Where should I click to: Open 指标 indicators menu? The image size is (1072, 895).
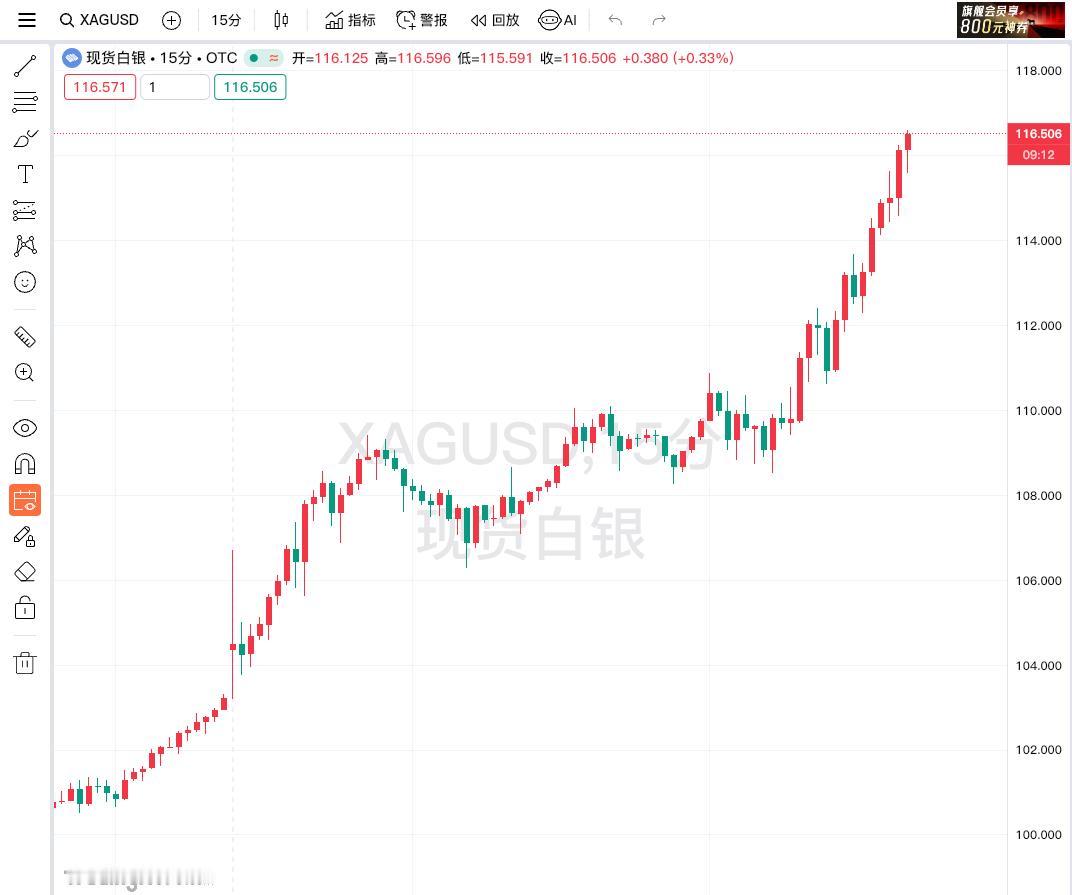350,21
